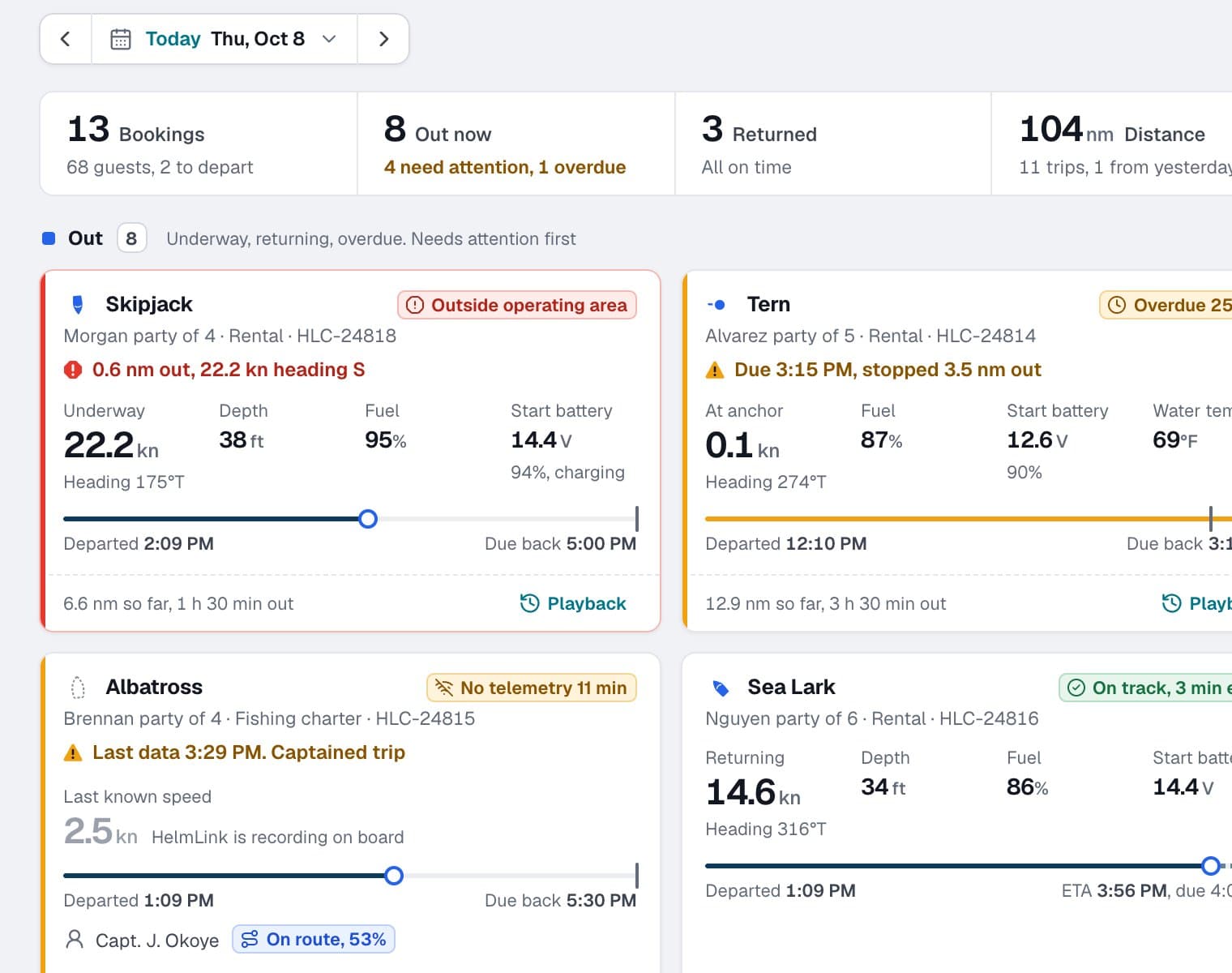Select the 3 Returned summary tile
Image resolution: width=1232 pixels, height=973 pixels.
tap(832, 144)
